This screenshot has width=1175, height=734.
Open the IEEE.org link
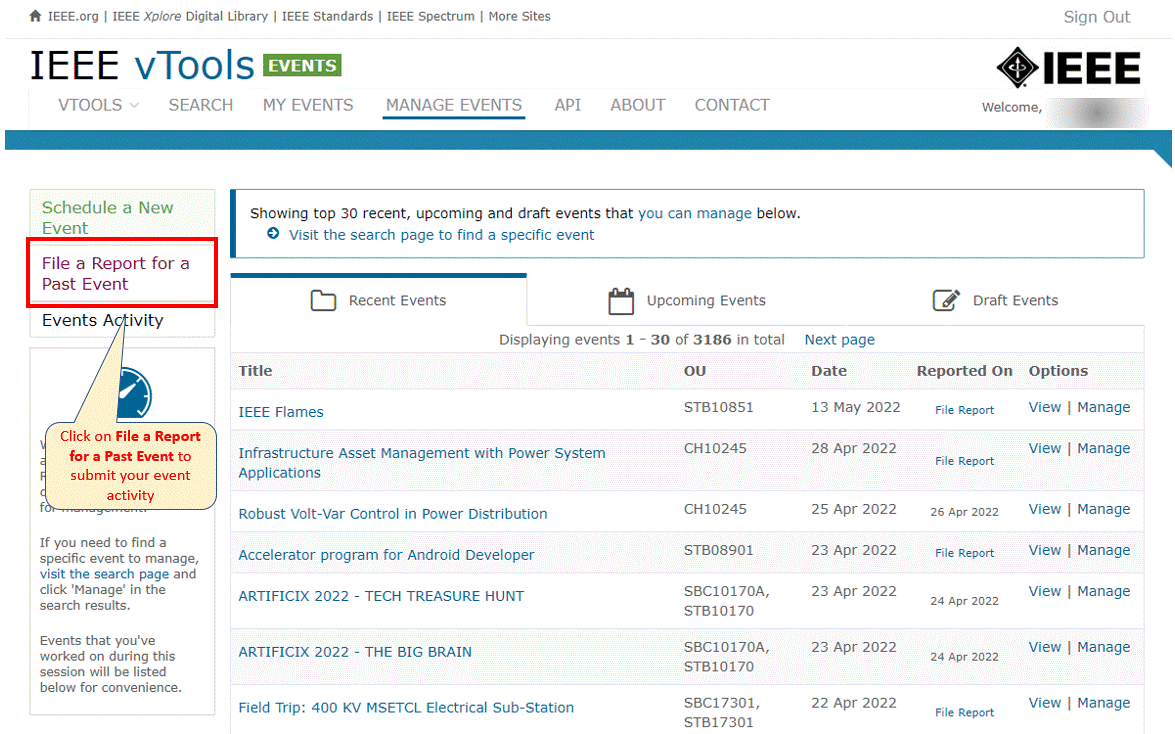click(x=73, y=16)
